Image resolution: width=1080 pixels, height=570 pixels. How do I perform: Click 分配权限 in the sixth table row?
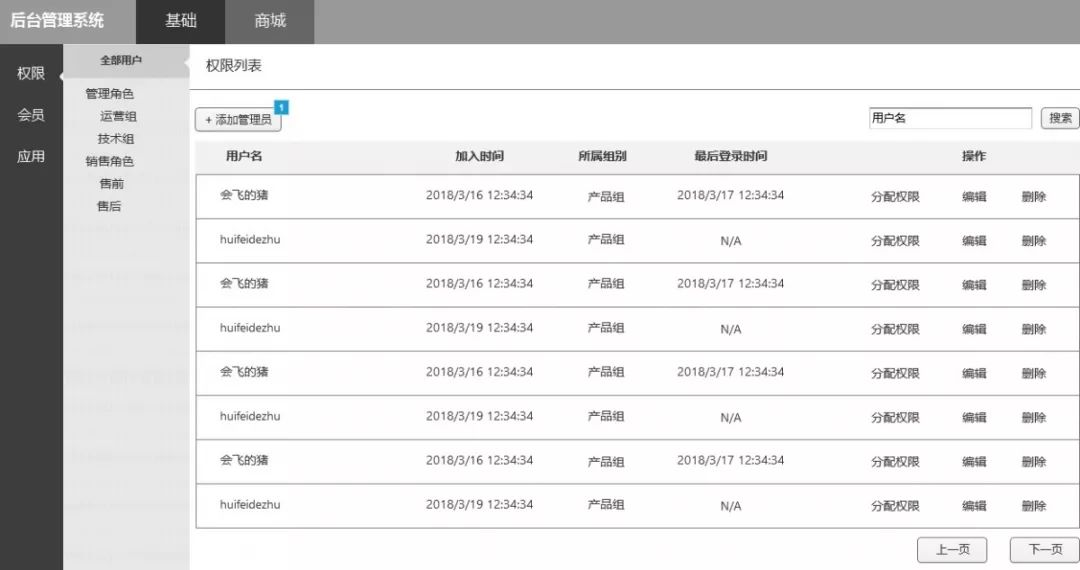[x=895, y=417]
